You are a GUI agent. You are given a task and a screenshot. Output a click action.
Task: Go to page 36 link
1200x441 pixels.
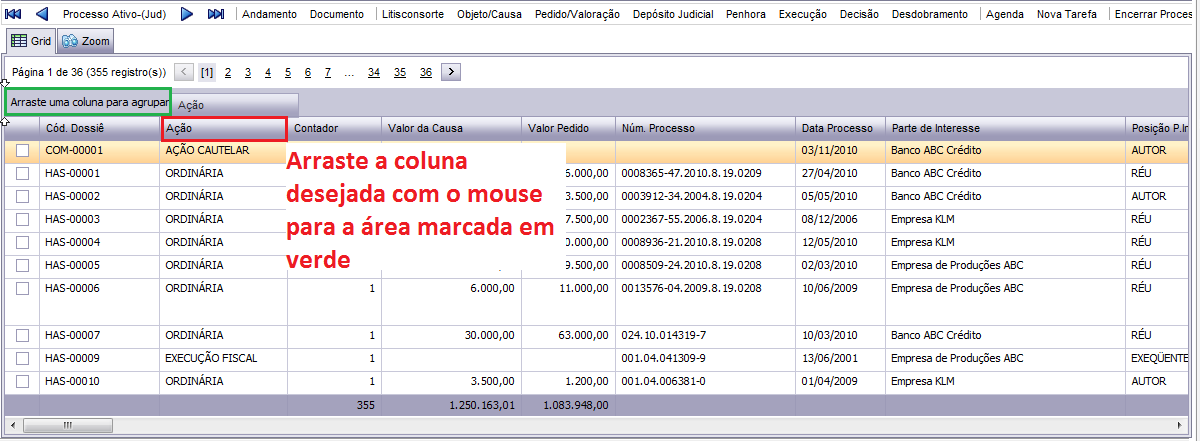click(426, 72)
